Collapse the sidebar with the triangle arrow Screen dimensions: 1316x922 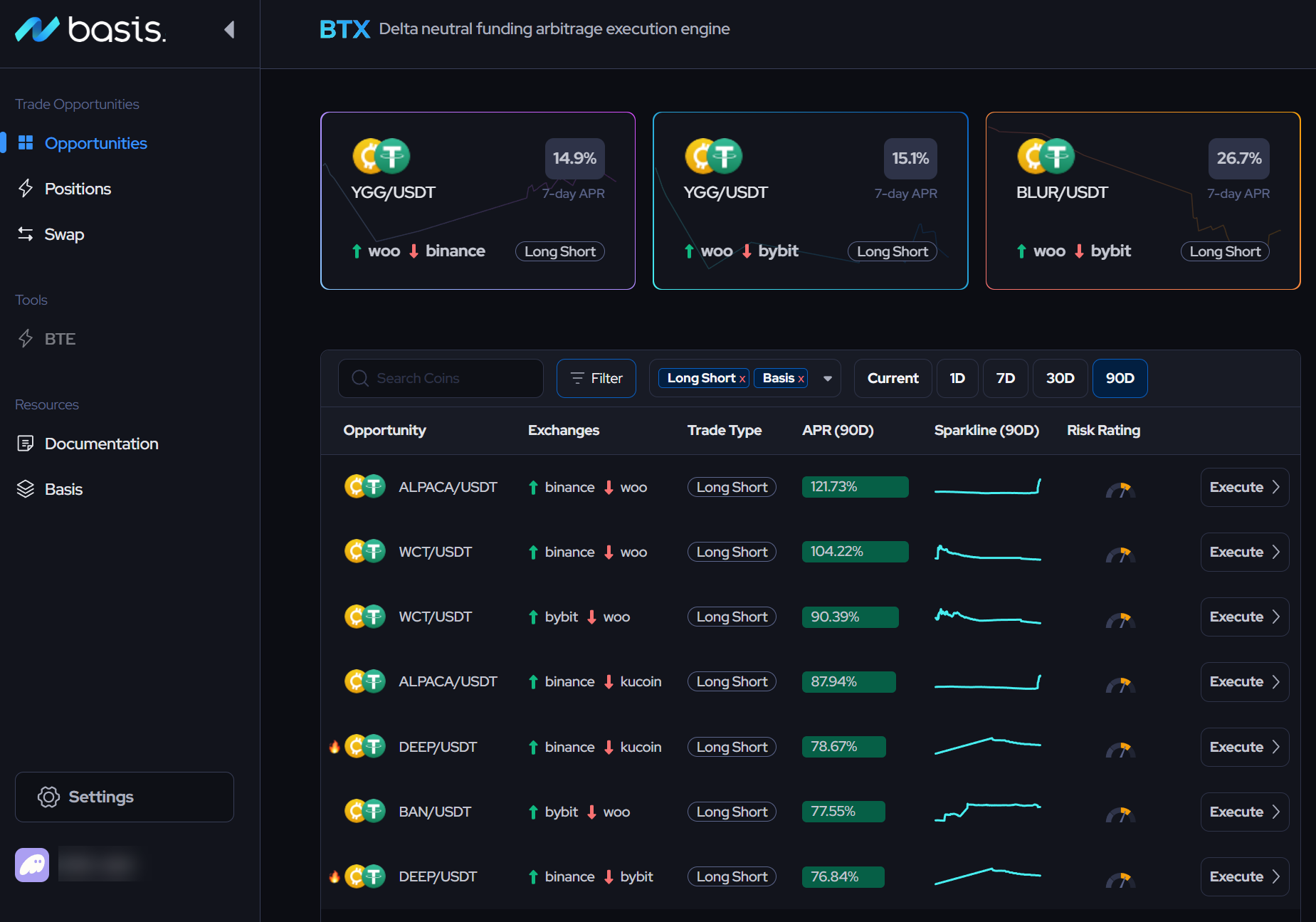pyautogui.click(x=229, y=29)
